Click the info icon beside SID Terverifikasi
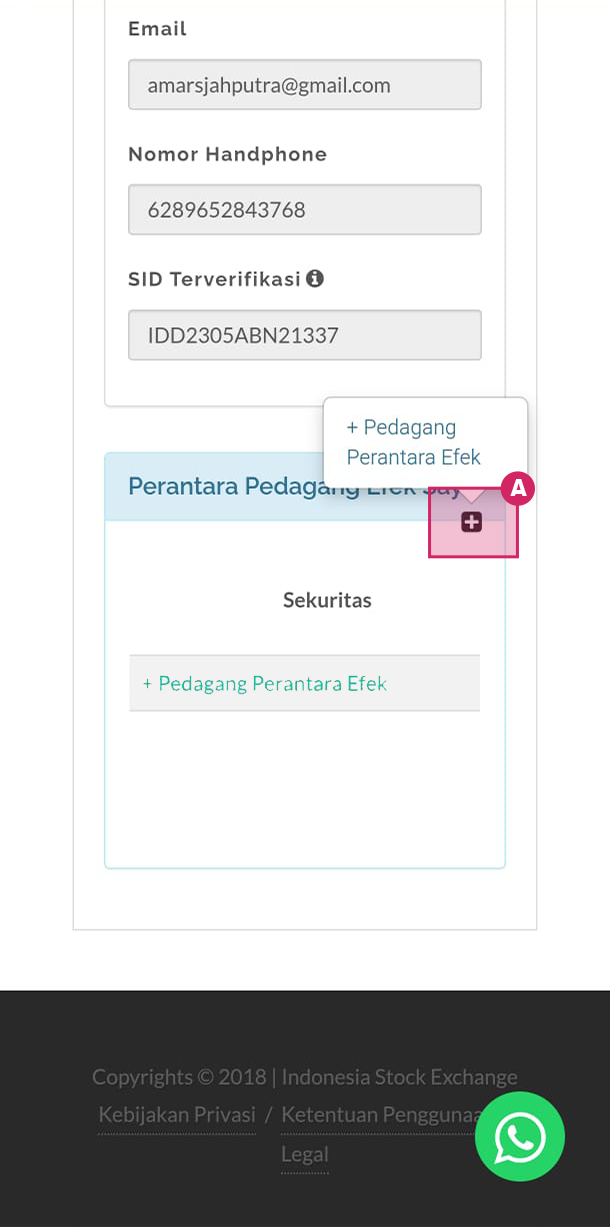 [315, 279]
